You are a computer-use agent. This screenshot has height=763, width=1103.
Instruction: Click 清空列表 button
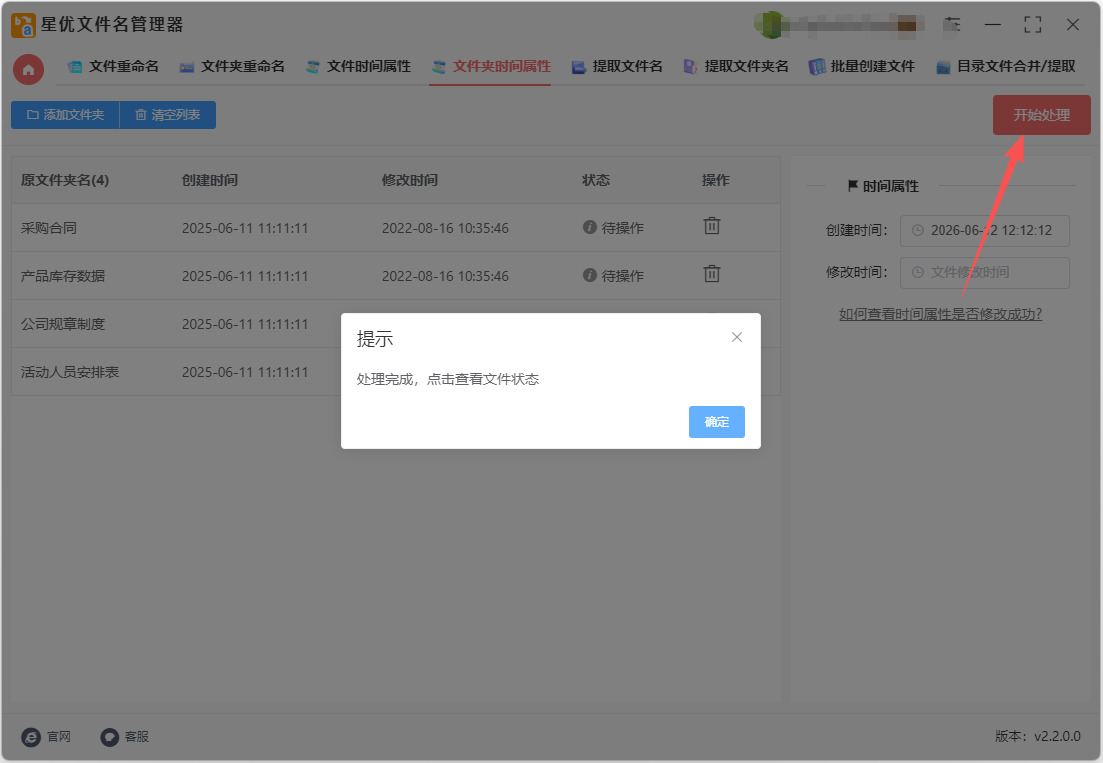pos(167,115)
